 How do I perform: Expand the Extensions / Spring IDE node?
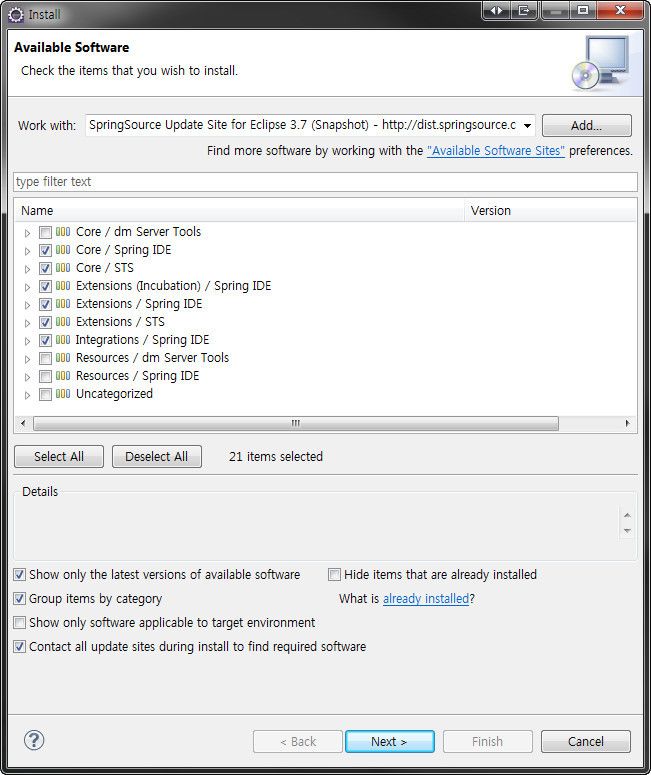pos(28,305)
